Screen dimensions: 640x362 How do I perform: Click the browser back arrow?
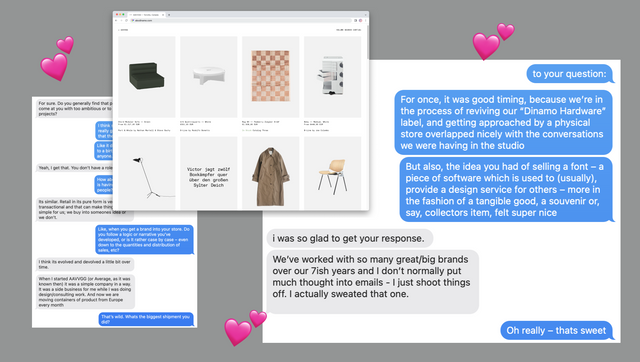pyautogui.click(x=116, y=20)
